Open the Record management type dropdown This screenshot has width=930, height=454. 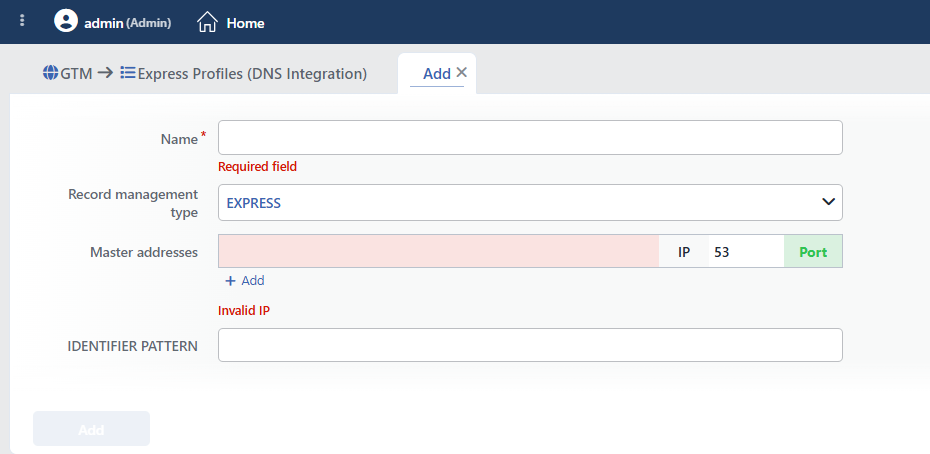tap(530, 202)
